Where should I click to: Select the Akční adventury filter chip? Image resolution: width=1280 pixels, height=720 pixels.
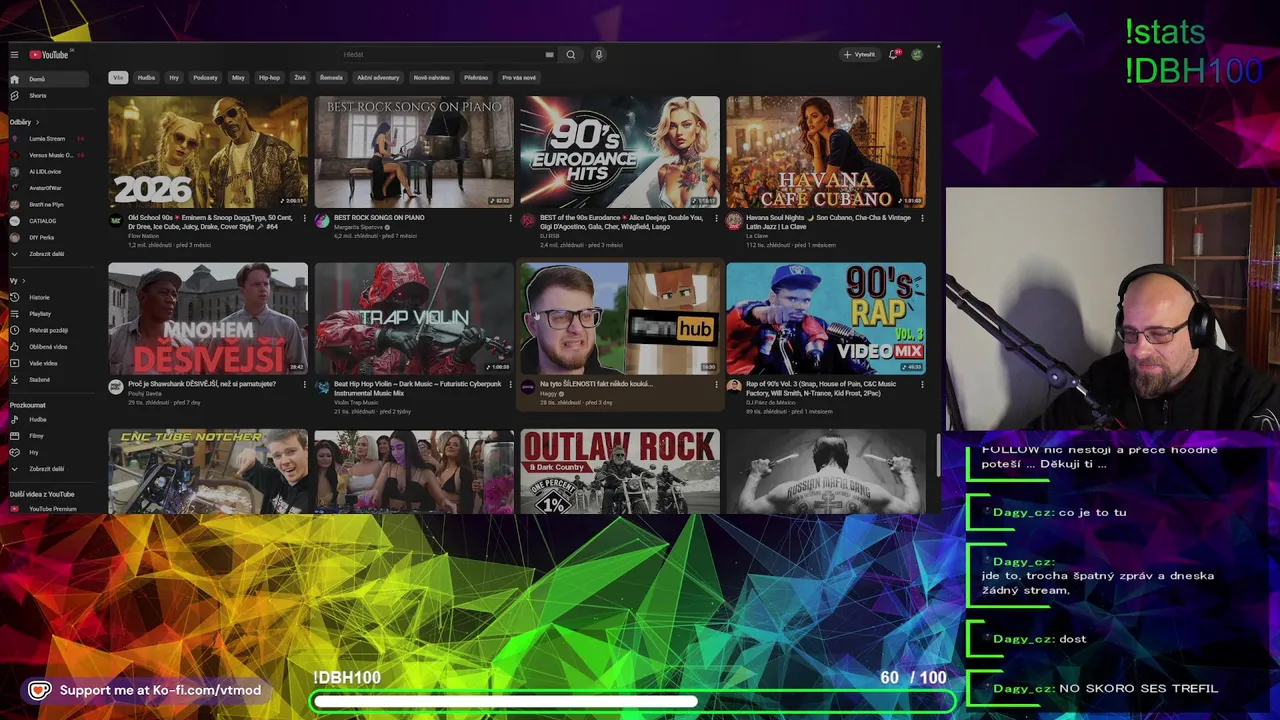[x=378, y=77]
